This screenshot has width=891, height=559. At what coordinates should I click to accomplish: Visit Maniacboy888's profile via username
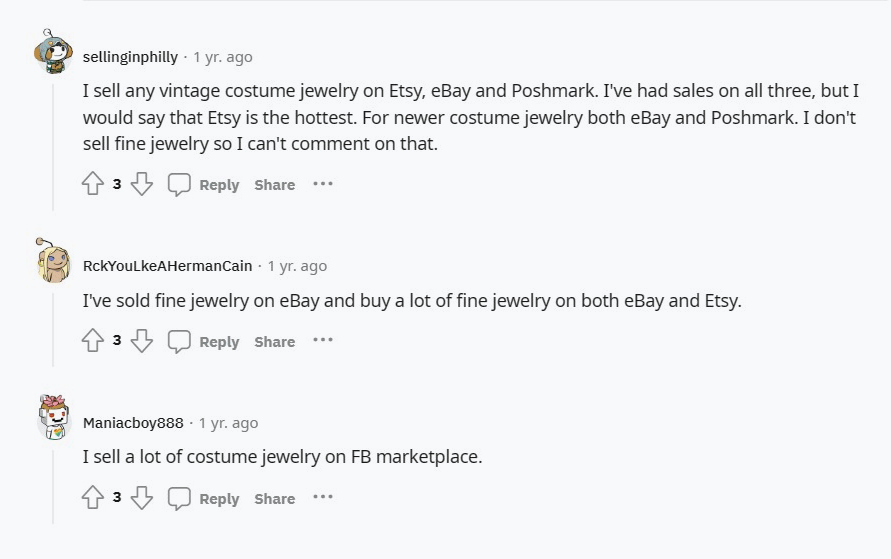coord(133,423)
